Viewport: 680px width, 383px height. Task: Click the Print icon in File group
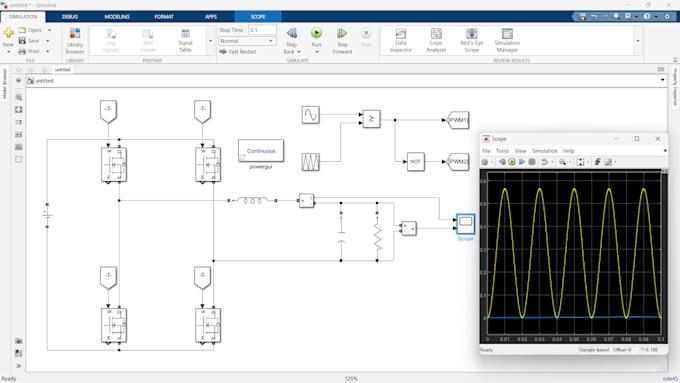22,52
